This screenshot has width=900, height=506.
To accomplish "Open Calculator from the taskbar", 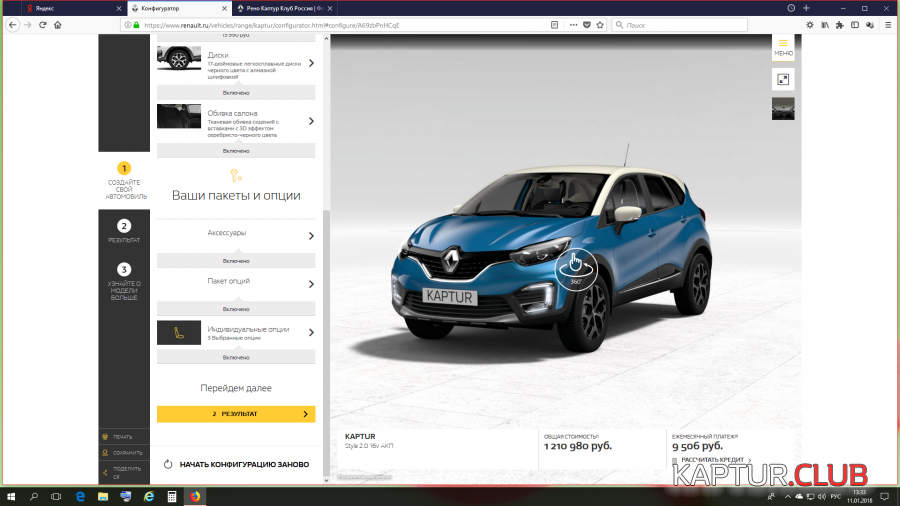I will click(x=172, y=496).
